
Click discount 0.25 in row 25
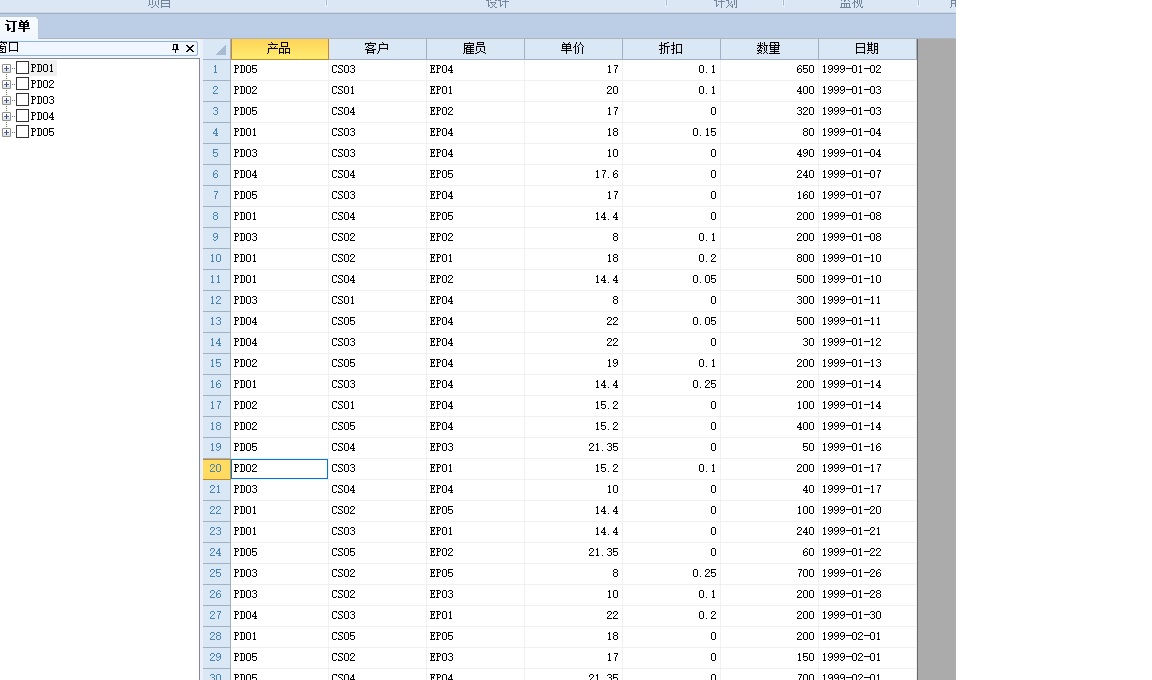[x=672, y=574]
